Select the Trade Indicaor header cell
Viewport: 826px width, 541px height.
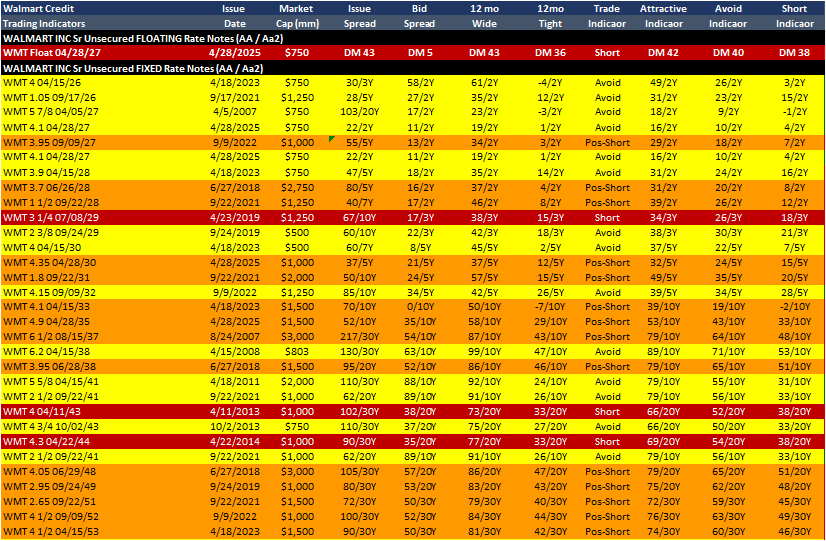[606, 16]
